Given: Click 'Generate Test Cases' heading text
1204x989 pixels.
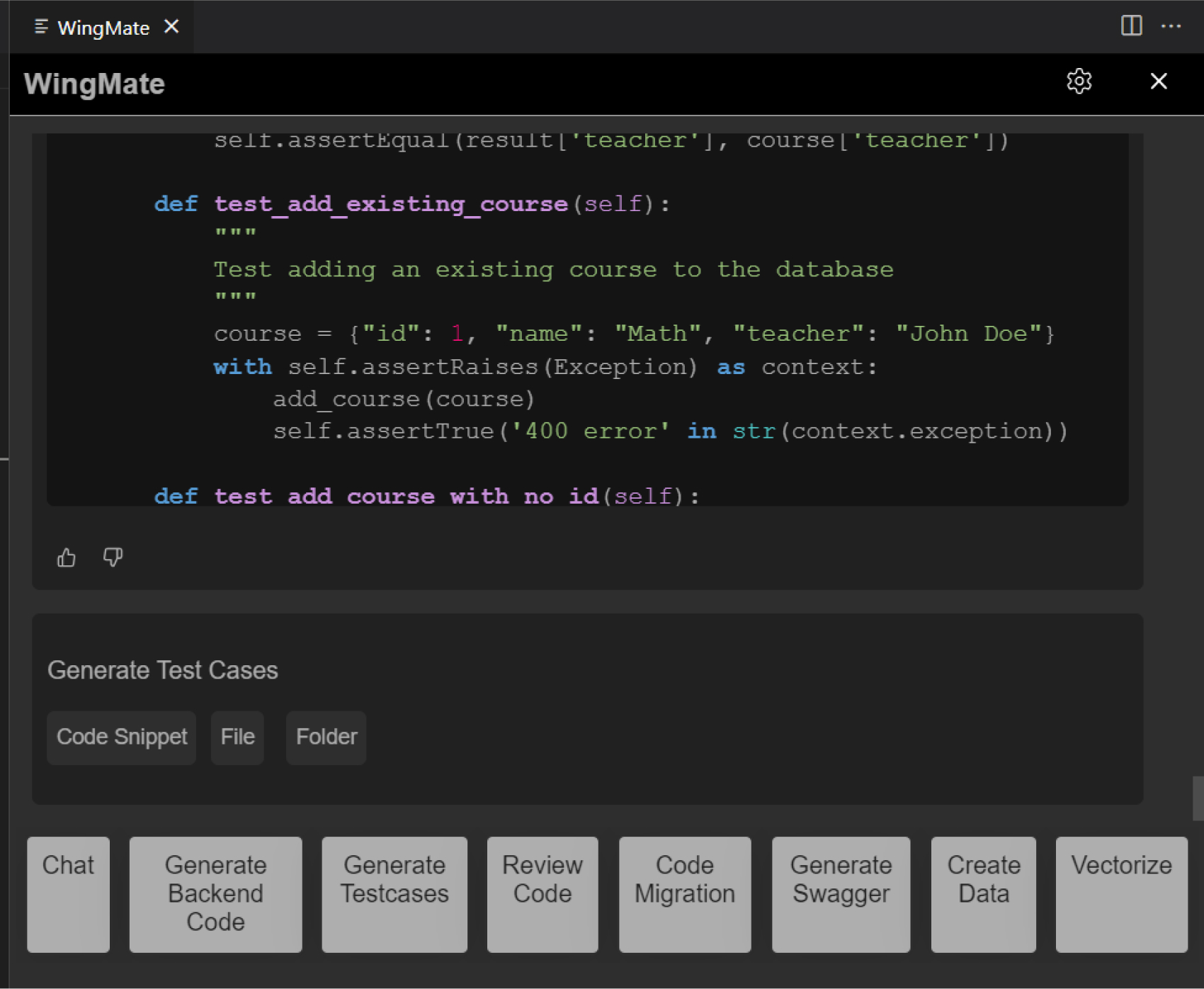Looking at the screenshot, I should tap(163, 670).
